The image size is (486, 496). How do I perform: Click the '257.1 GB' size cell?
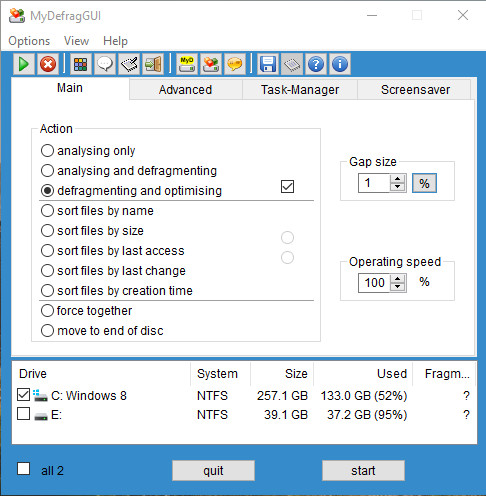[282, 396]
